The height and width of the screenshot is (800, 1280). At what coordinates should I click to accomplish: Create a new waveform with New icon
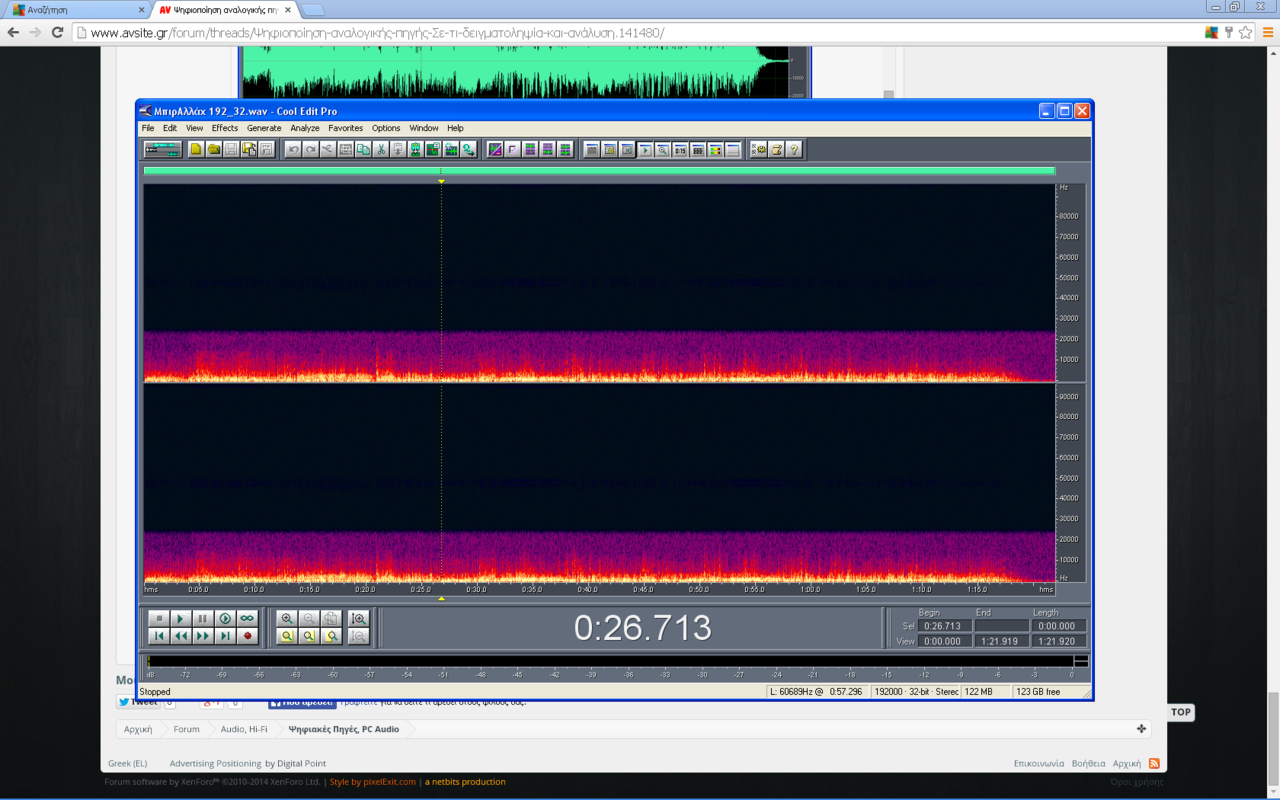tap(196, 149)
